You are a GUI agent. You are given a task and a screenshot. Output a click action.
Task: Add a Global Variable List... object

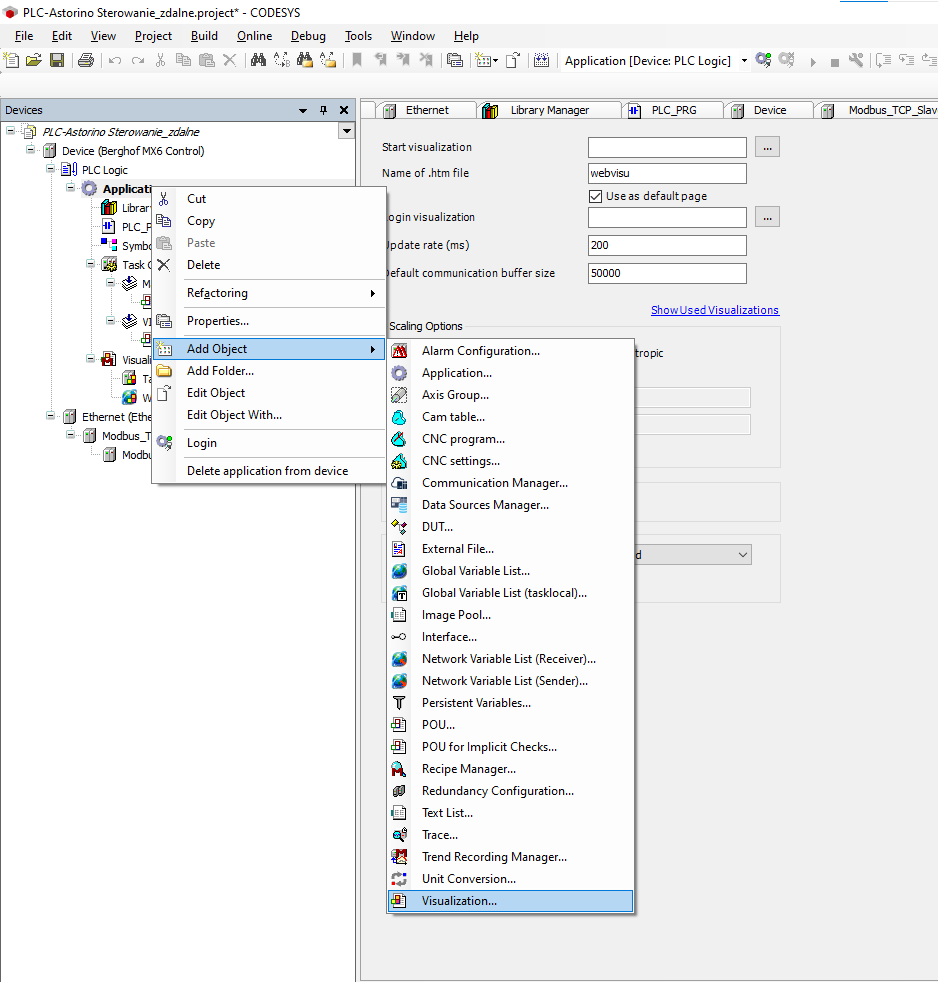510,571
